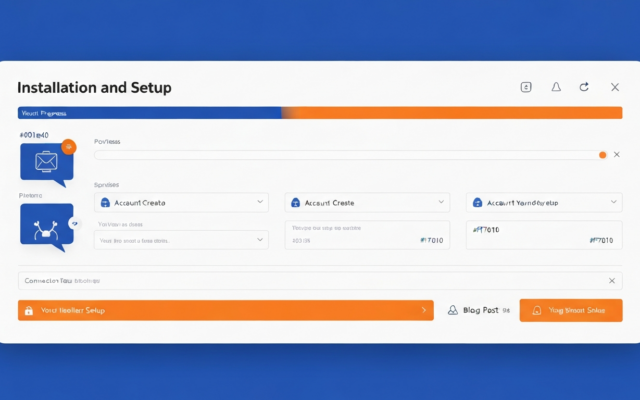Click the blue mail envelope icon
Image resolution: width=640 pixels, height=400 pixels.
click(45, 161)
